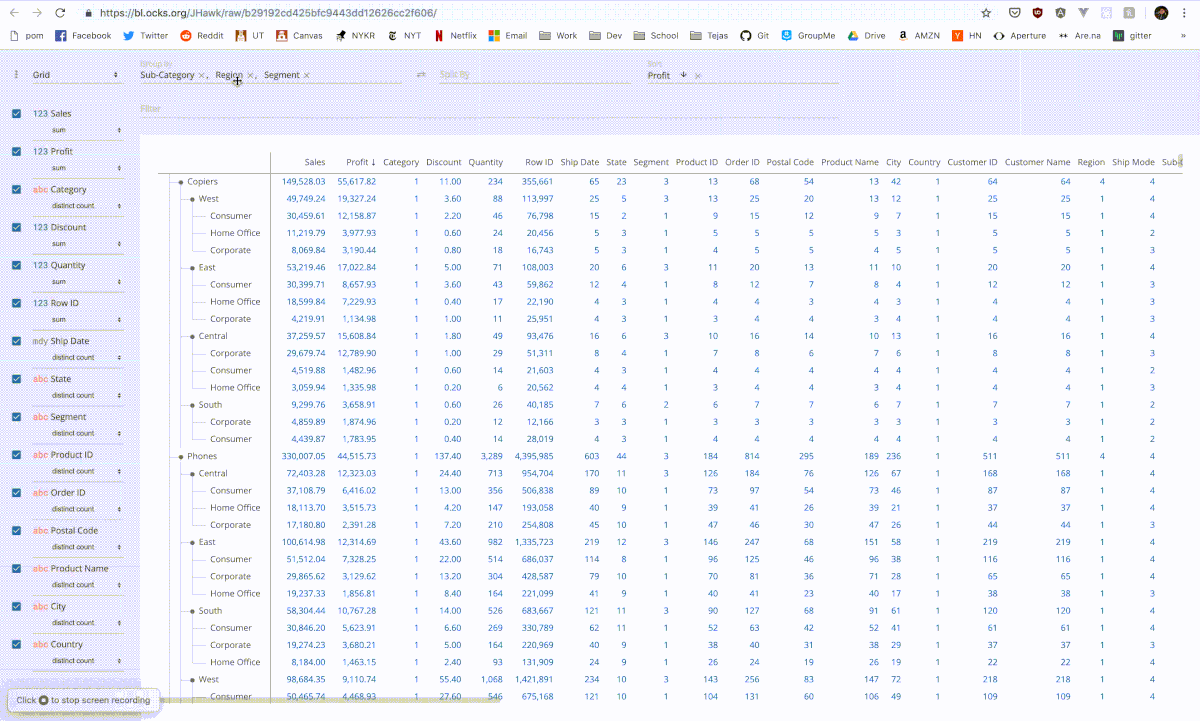Uncheck the State column checkbox

[16, 380]
